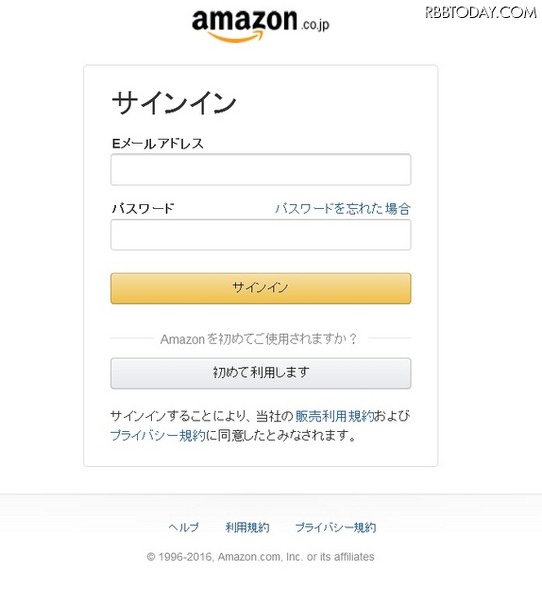Click the .co.jp part of the logo
Viewport: 542px width, 605px height.
click(315, 25)
